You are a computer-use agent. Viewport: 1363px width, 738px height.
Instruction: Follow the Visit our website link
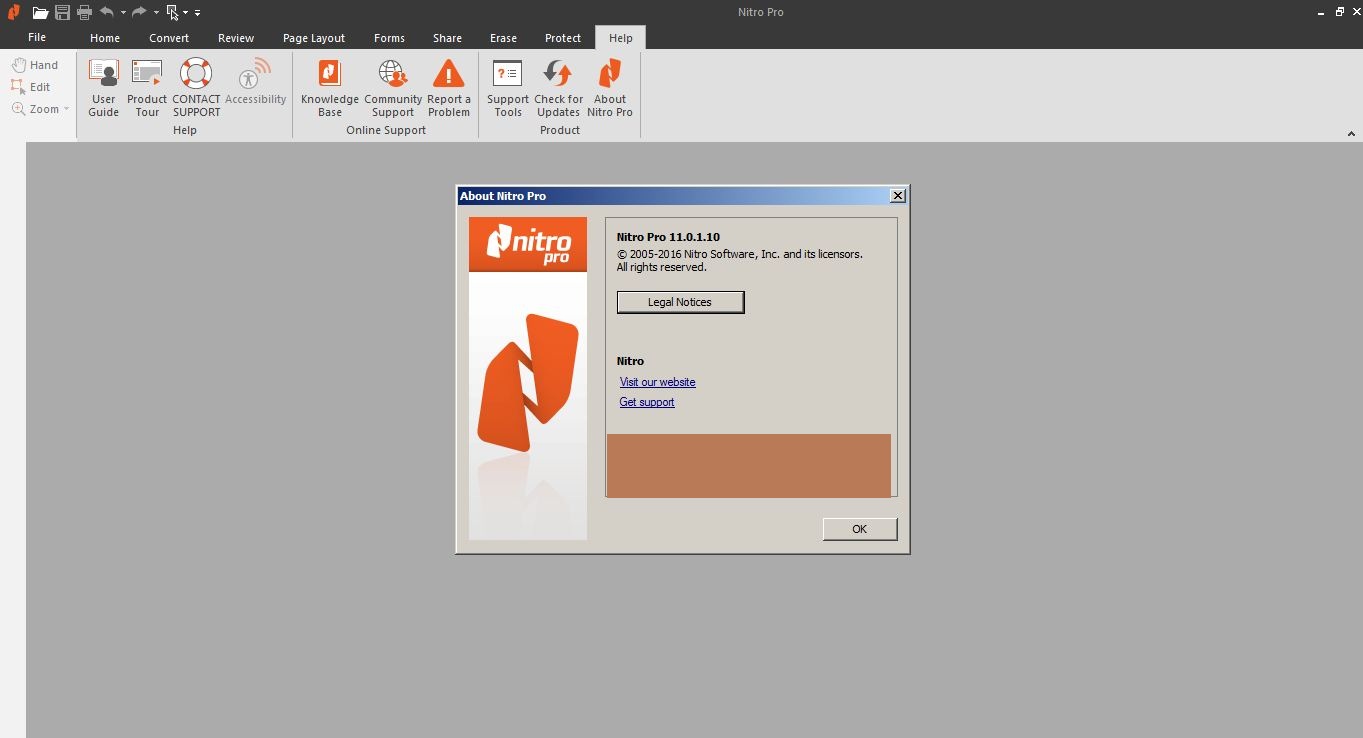(x=657, y=382)
